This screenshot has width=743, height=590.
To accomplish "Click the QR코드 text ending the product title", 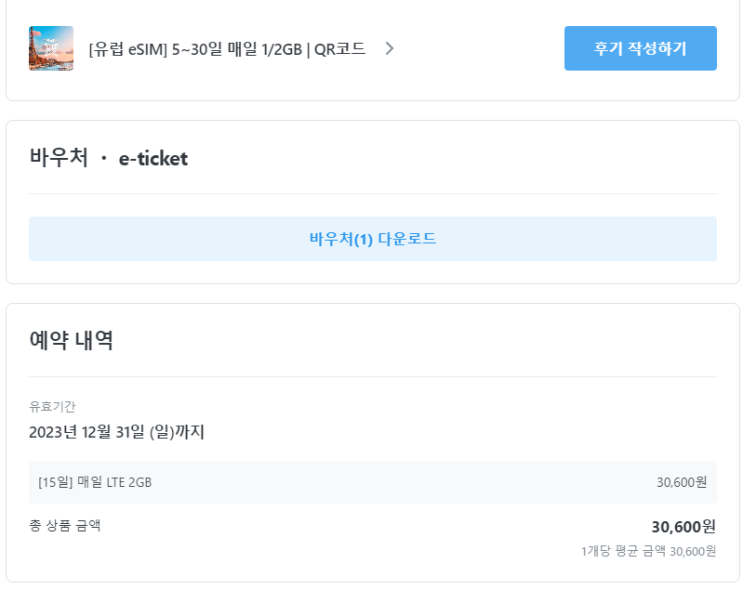I will (x=340, y=48).
